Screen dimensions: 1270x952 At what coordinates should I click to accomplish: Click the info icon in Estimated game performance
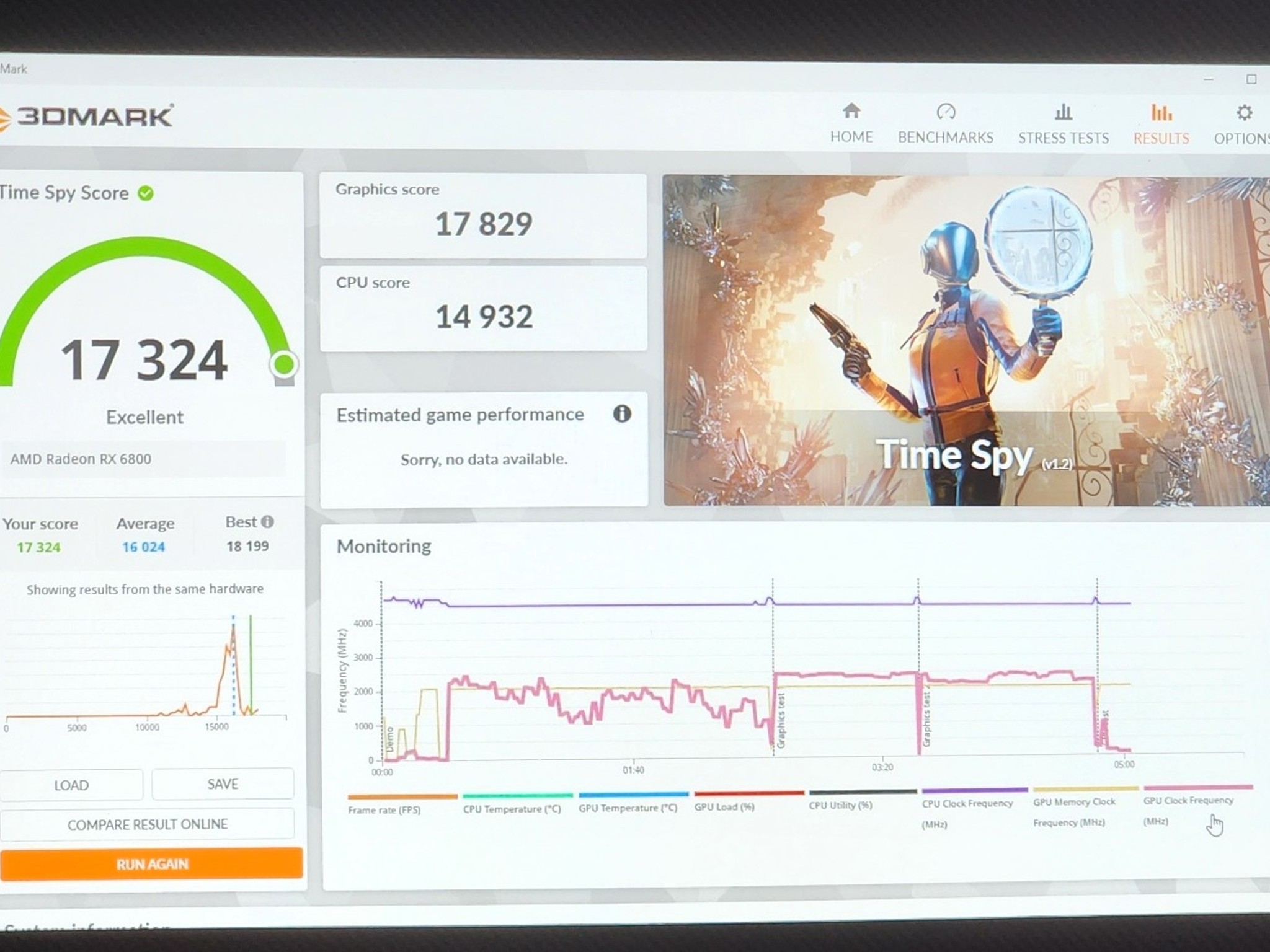[622, 413]
